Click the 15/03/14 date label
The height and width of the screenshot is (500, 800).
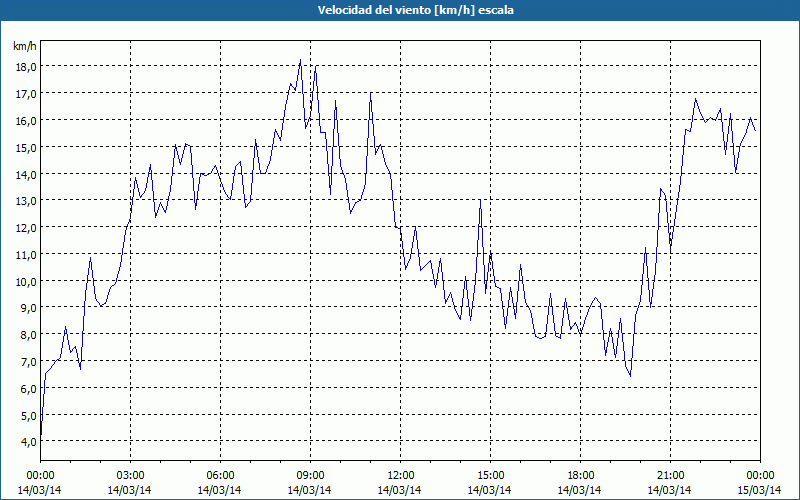tap(759, 490)
